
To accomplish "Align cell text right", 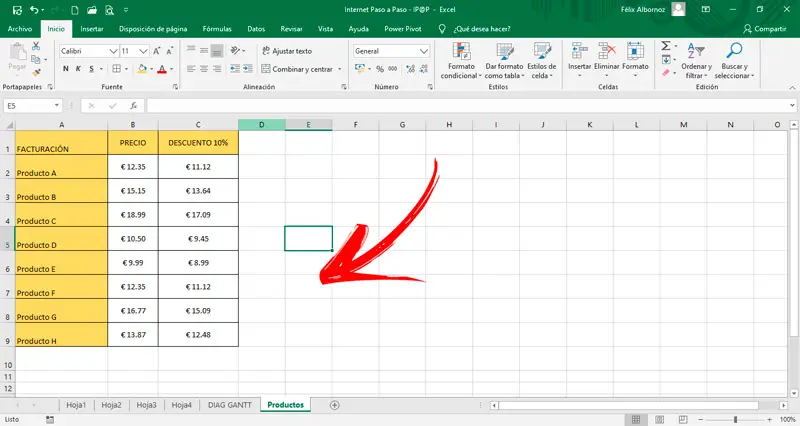I will click(217, 69).
